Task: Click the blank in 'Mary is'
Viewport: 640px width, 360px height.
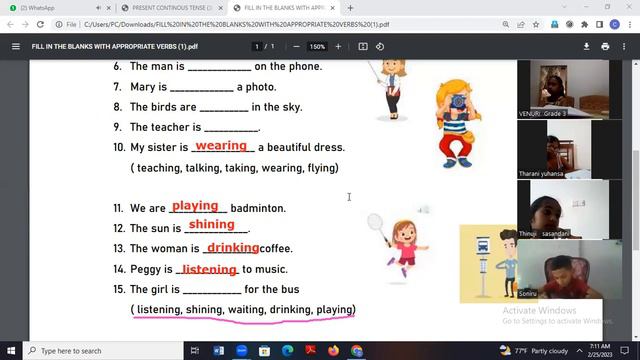Action: [x=202, y=88]
